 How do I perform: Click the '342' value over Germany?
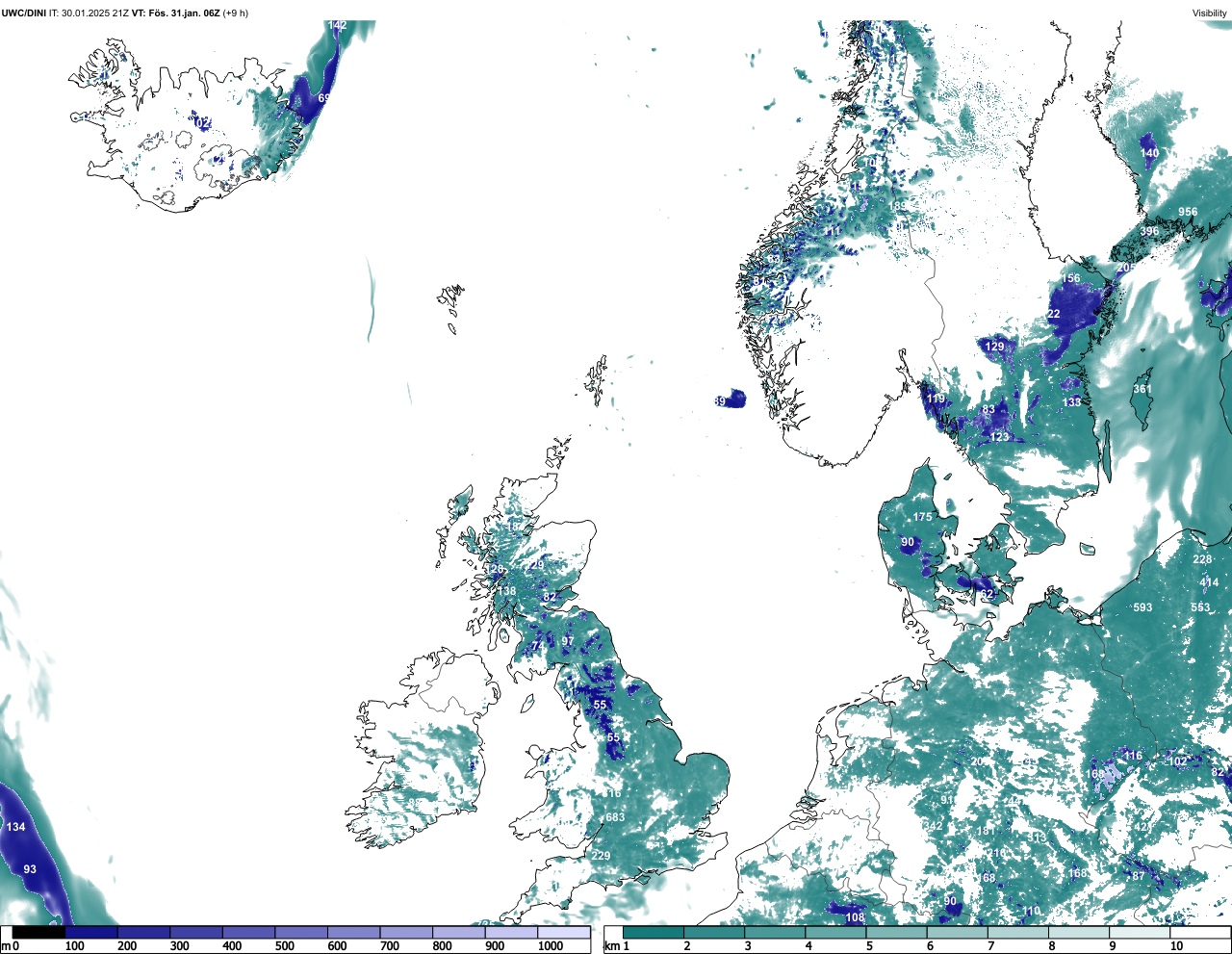coord(933,826)
